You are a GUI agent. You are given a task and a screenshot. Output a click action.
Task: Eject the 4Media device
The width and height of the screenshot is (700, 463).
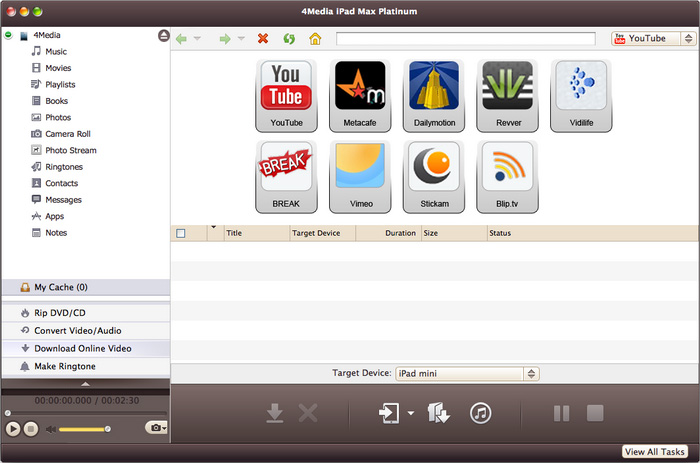(x=163, y=36)
